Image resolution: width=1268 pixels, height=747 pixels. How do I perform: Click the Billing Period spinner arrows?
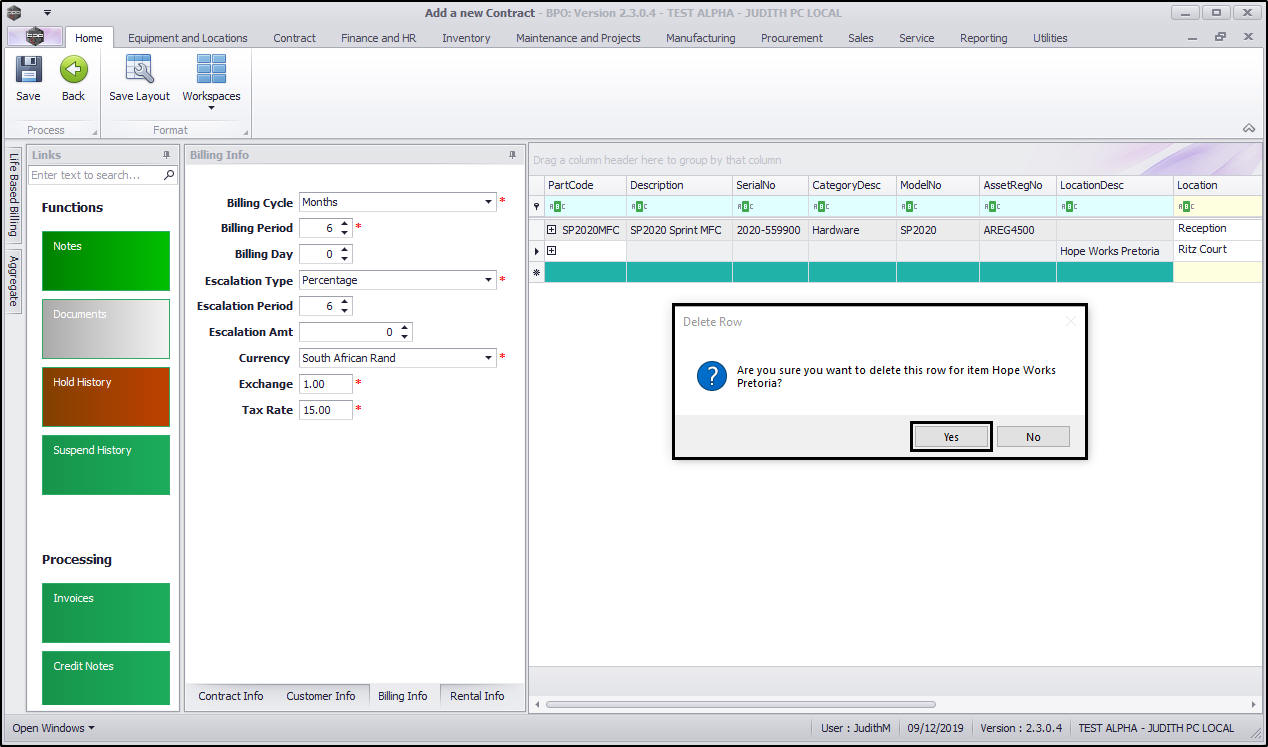(x=345, y=228)
